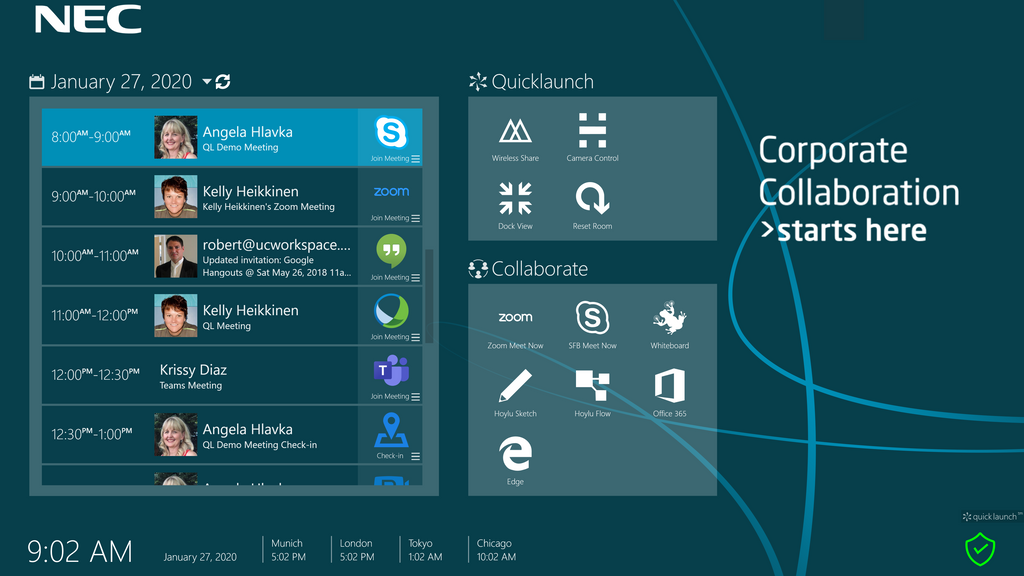
Task: Refresh the calendar meeting list
Action: pyautogui.click(x=223, y=82)
